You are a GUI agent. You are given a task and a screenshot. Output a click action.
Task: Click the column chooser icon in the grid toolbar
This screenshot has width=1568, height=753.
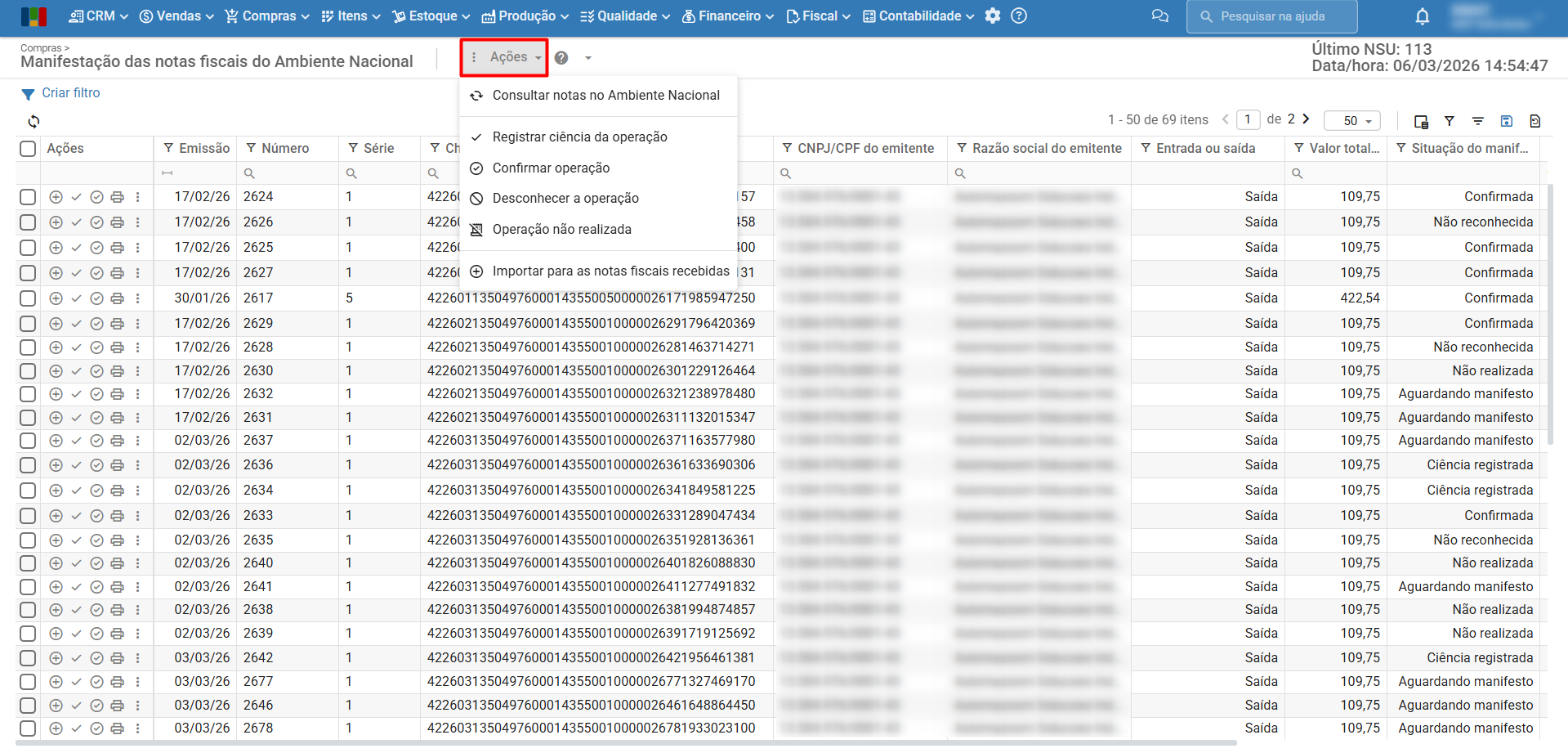[1421, 121]
